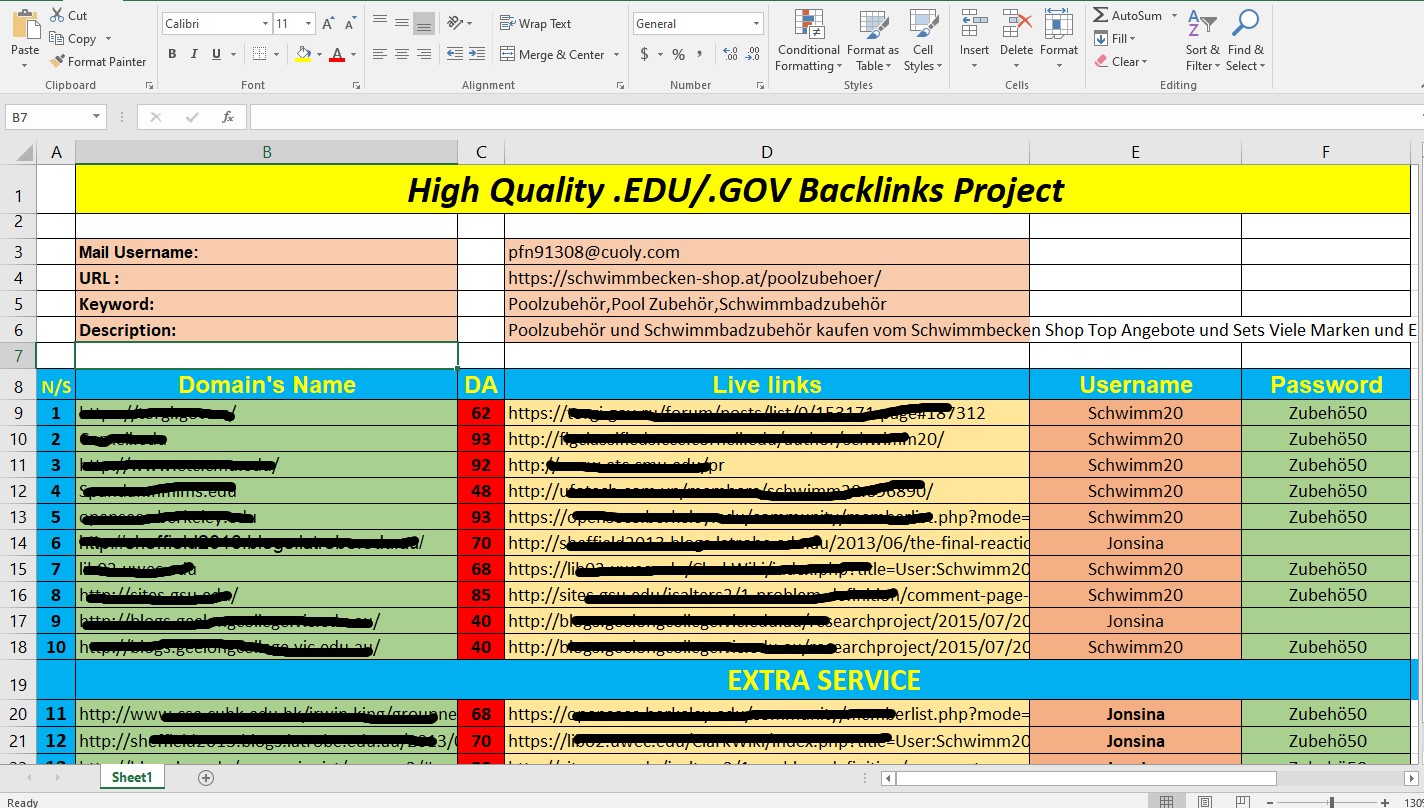The image size is (1424, 808).
Task: Click inside the formula bar
Action: [x=700, y=116]
